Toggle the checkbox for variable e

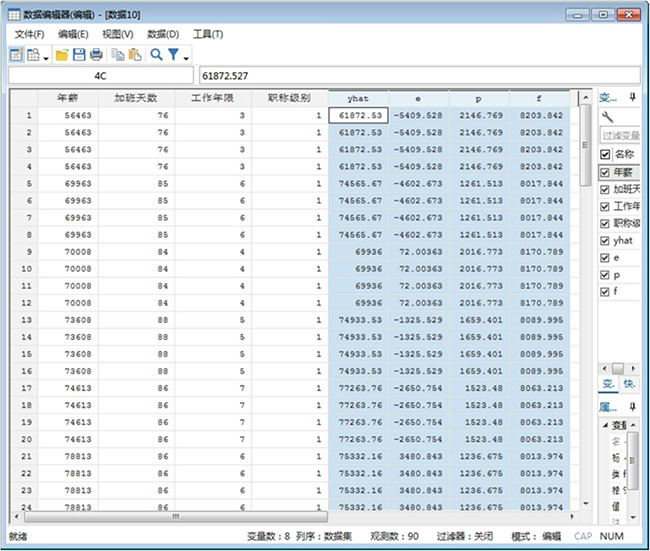click(605, 257)
